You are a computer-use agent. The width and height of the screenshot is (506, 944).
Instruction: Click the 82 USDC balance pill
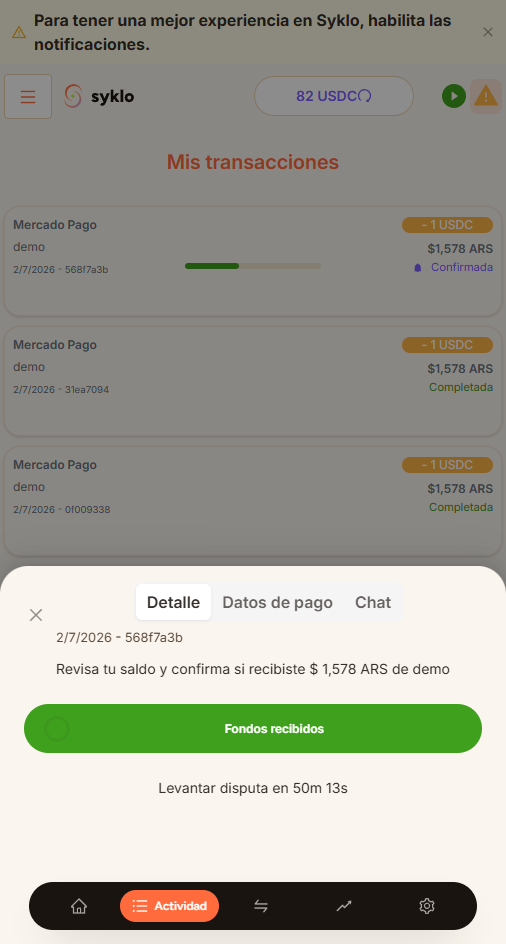click(x=334, y=96)
